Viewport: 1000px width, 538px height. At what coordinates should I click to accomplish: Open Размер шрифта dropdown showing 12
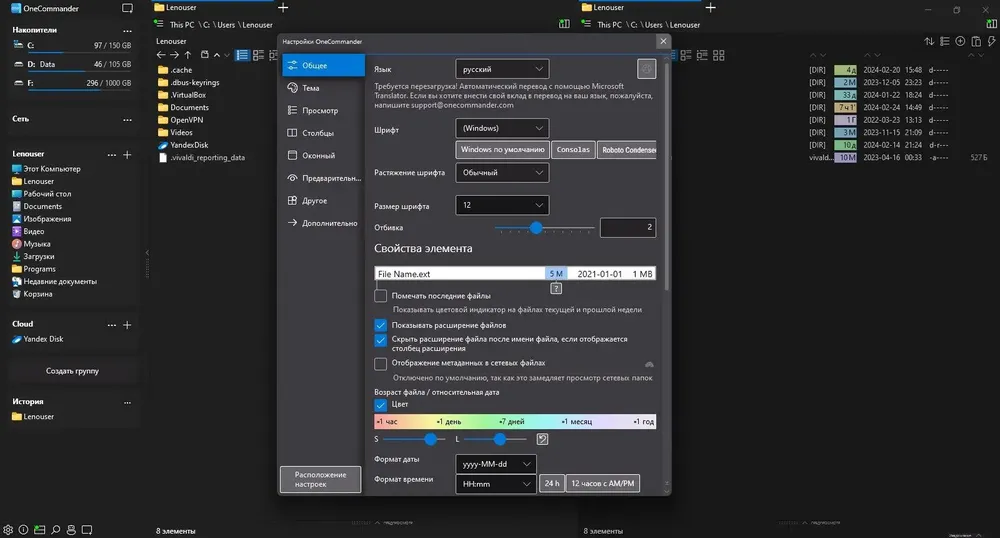pyautogui.click(x=502, y=205)
